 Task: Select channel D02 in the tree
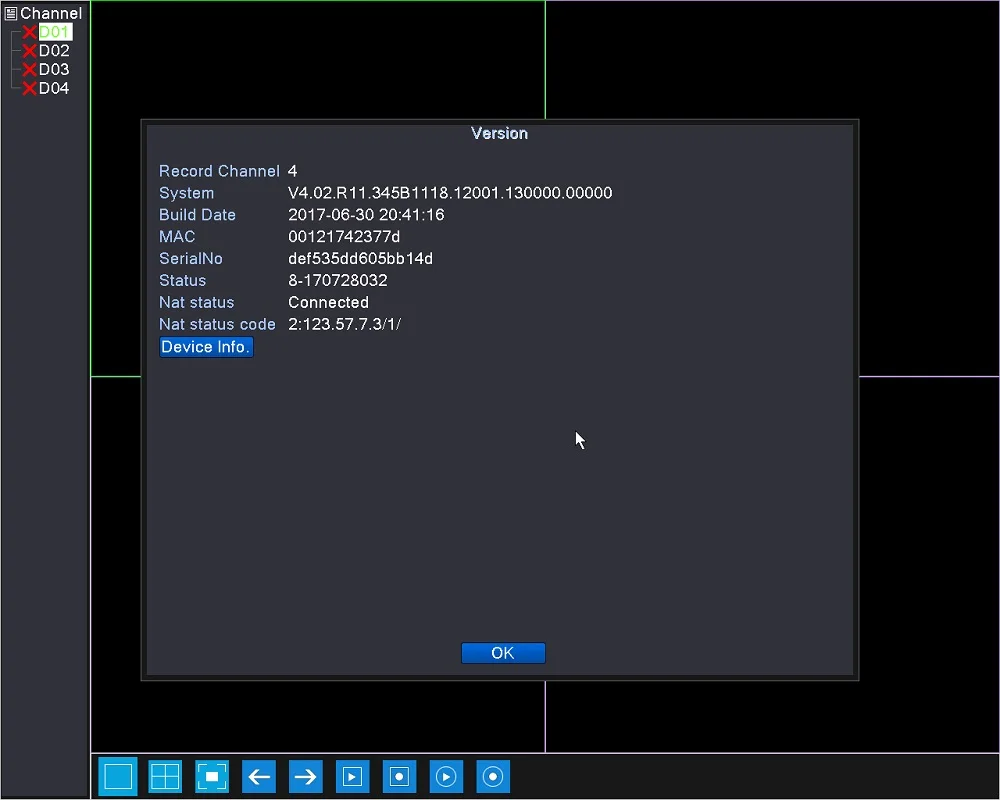[54, 50]
